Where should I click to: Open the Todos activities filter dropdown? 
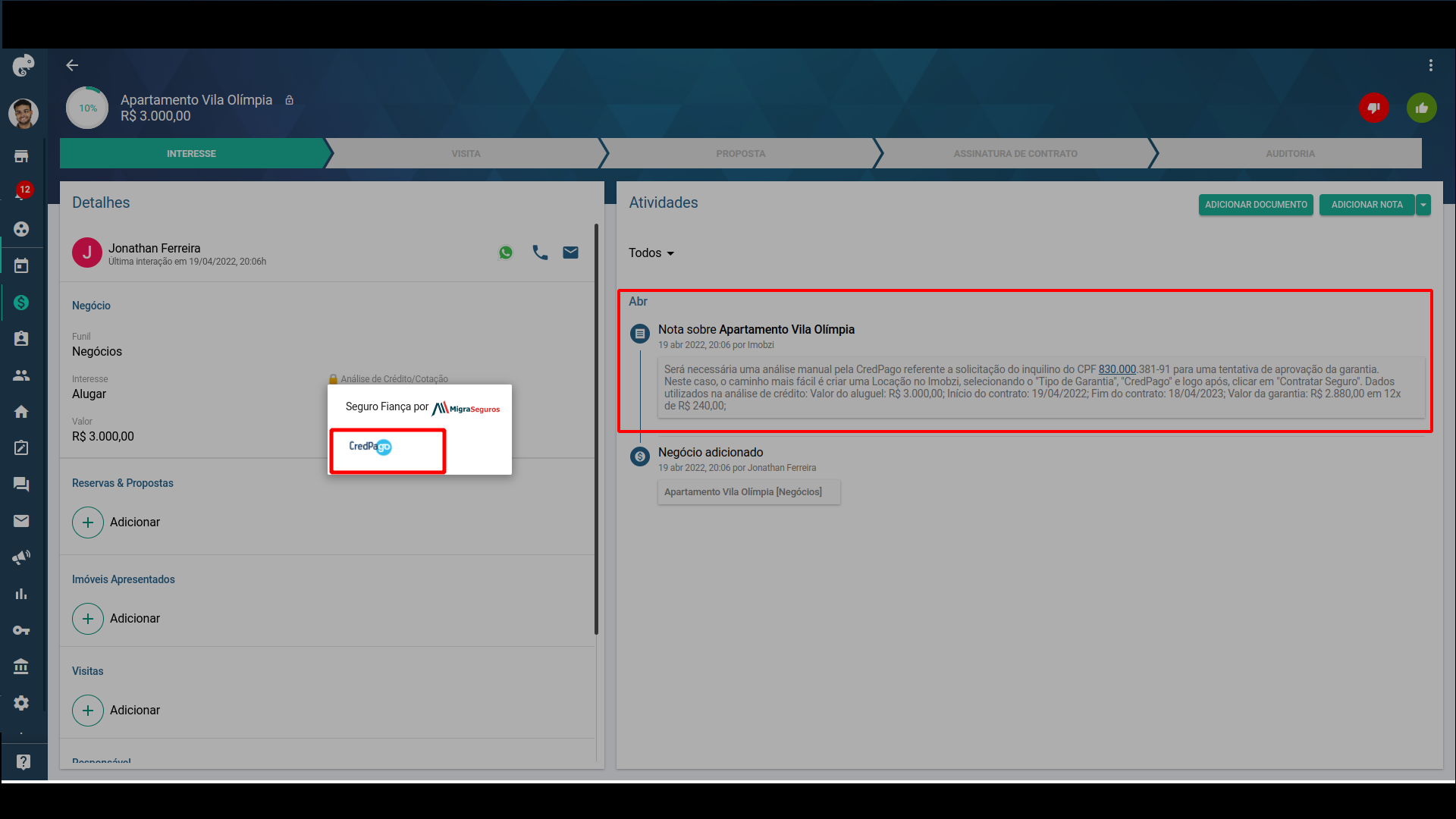[x=651, y=253]
